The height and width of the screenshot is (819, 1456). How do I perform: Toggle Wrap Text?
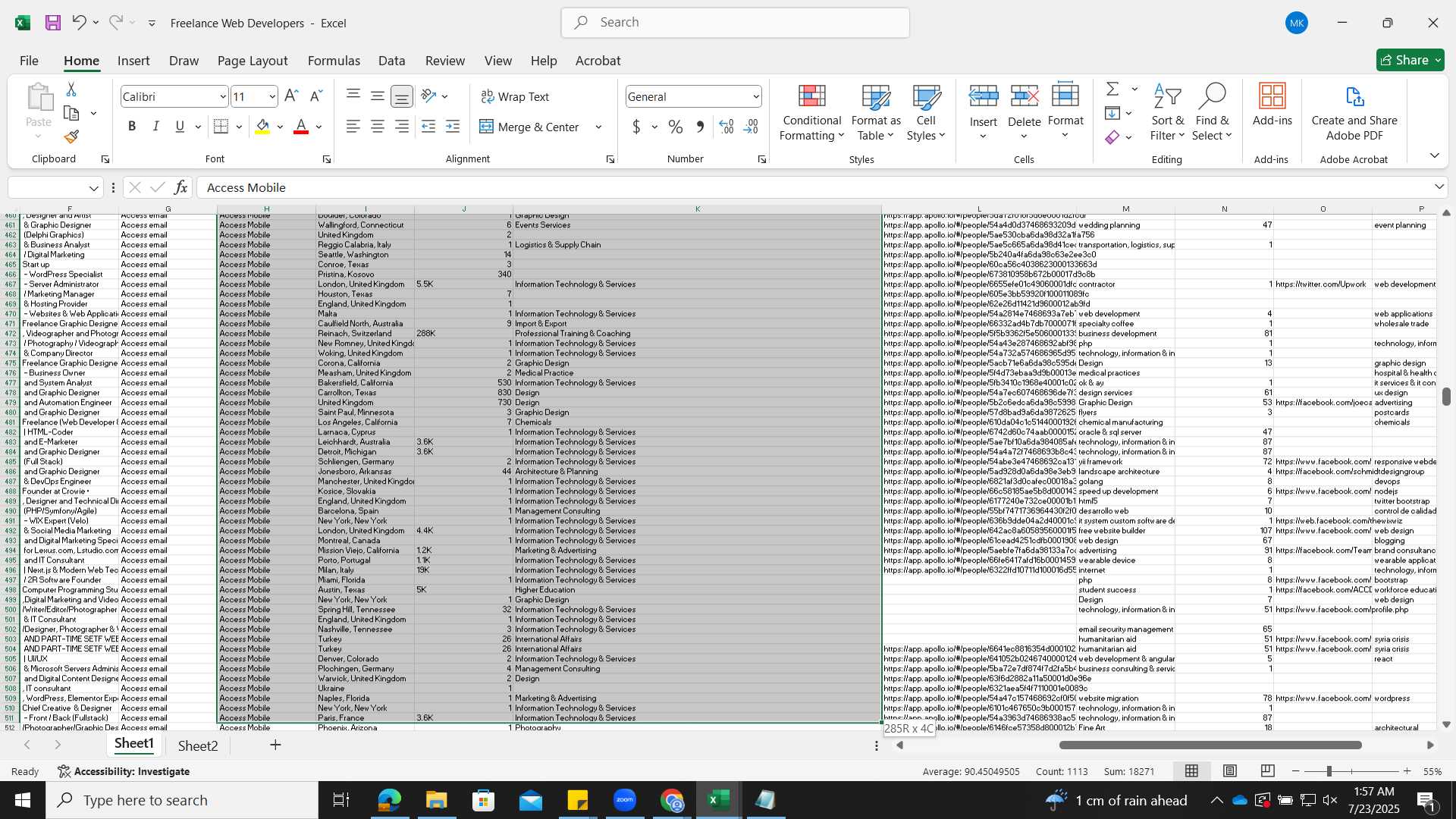click(515, 96)
